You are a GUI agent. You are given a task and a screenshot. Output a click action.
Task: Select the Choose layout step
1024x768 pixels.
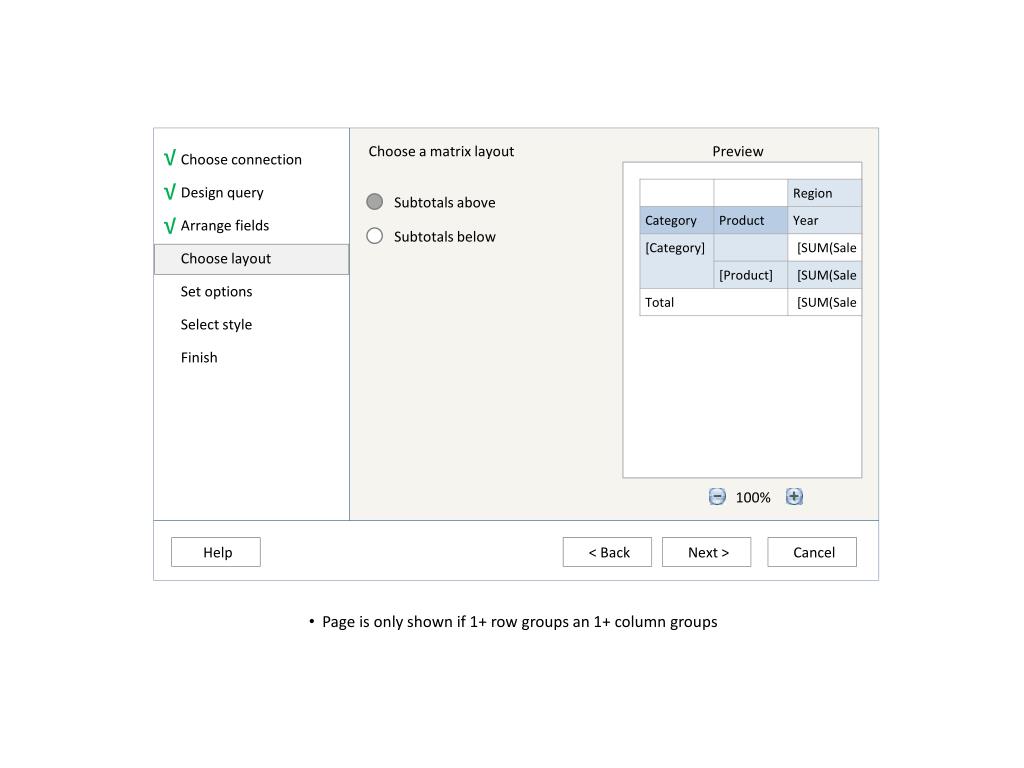point(226,258)
